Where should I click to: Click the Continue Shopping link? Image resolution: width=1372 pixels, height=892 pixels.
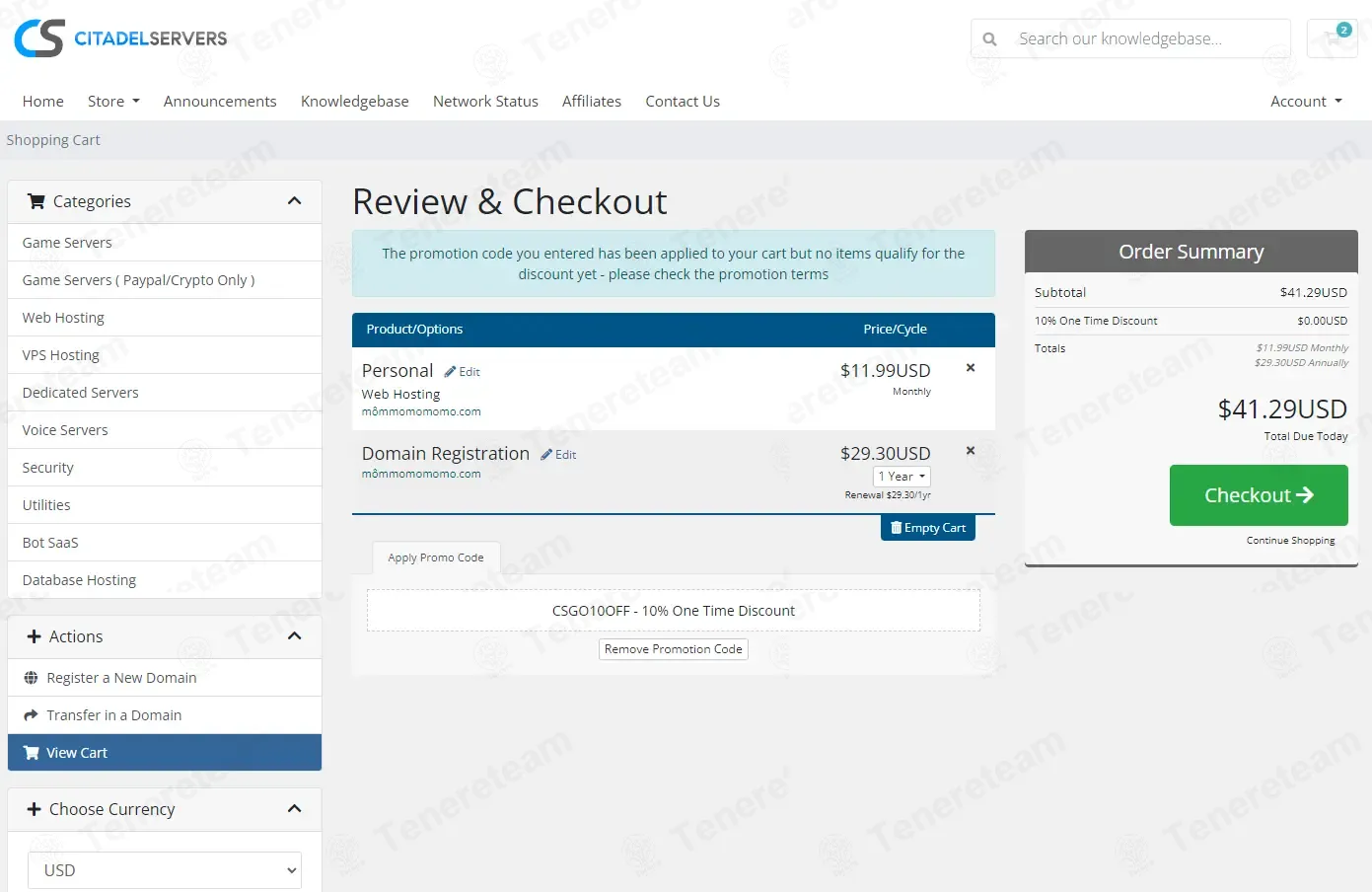1290,541
